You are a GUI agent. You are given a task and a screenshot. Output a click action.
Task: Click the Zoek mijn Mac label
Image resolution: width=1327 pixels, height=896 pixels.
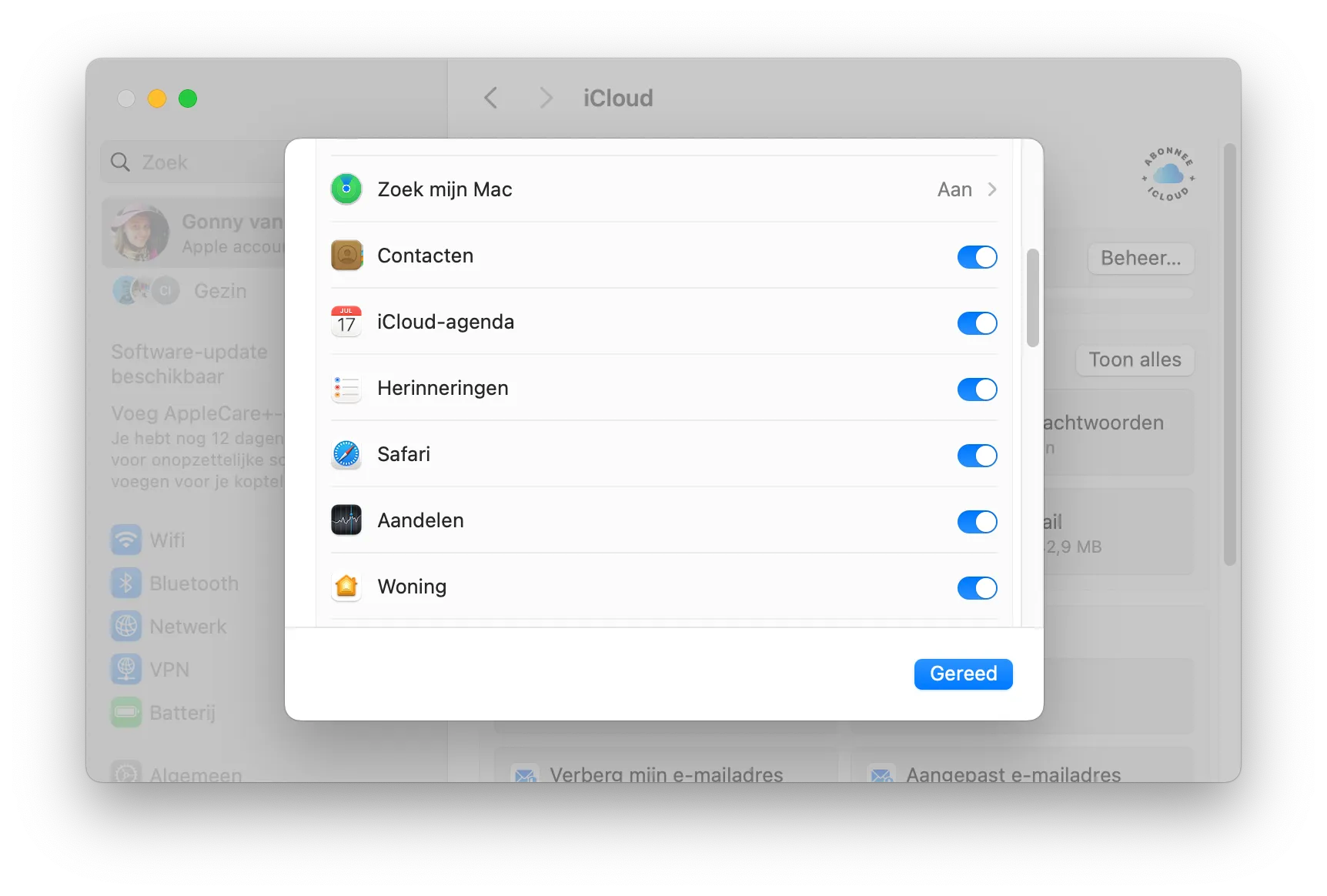[x=445, y=189]
